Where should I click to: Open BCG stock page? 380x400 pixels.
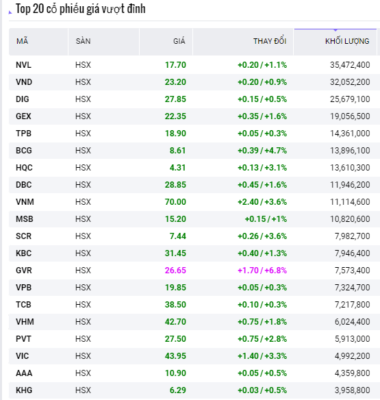pos(24,150)
